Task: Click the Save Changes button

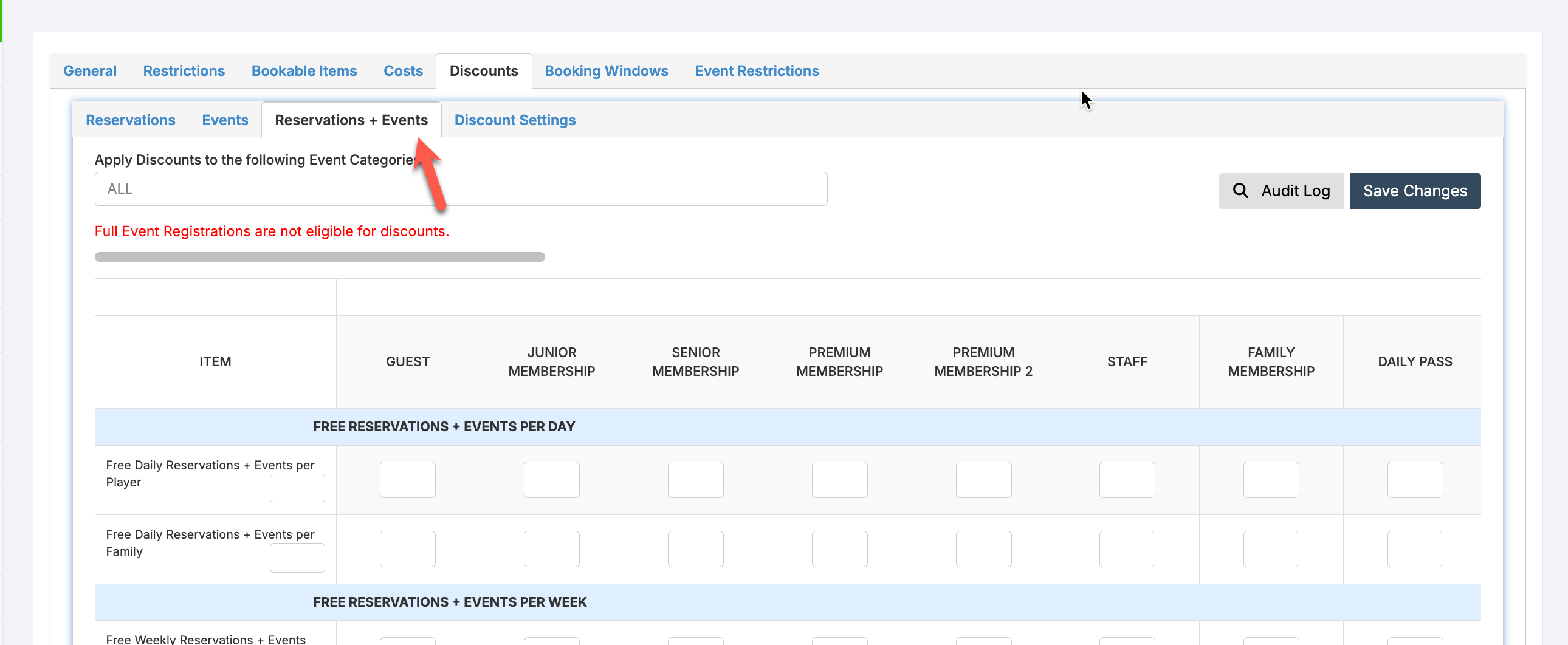Action: click(x=1414, y=191)
